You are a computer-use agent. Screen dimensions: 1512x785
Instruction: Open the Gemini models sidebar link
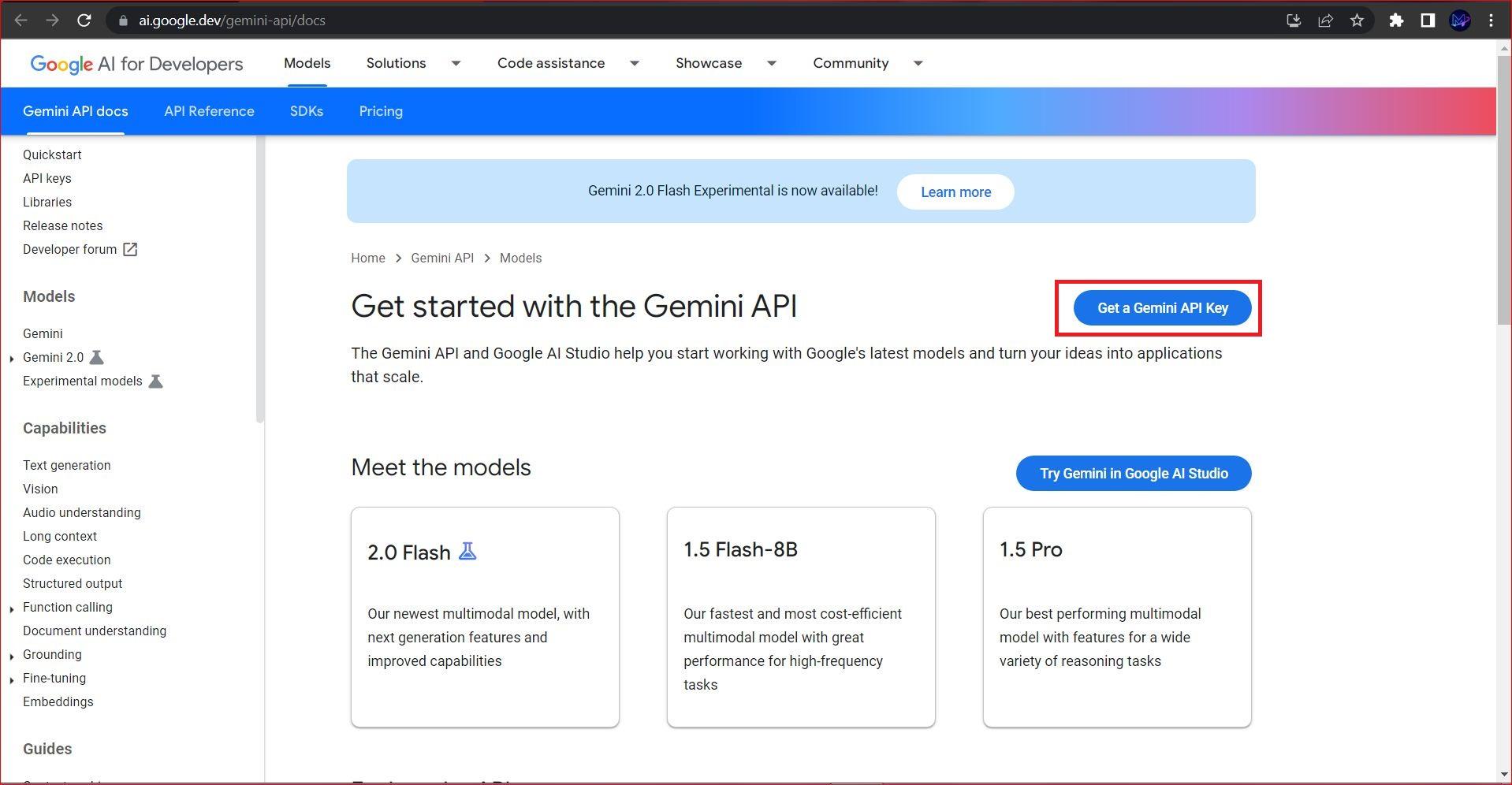click(43, 333)
